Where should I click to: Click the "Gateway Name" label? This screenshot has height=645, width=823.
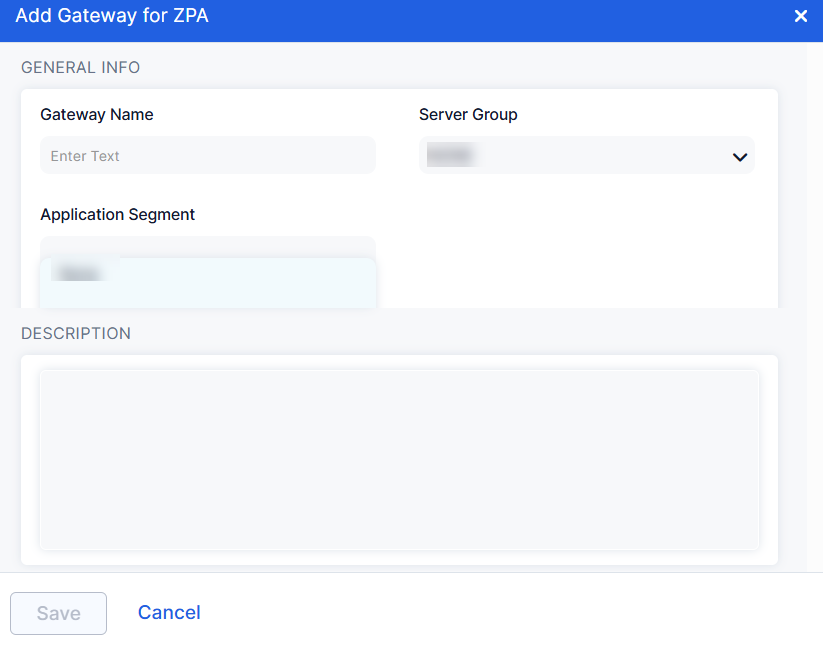click(x=97, y=114)
